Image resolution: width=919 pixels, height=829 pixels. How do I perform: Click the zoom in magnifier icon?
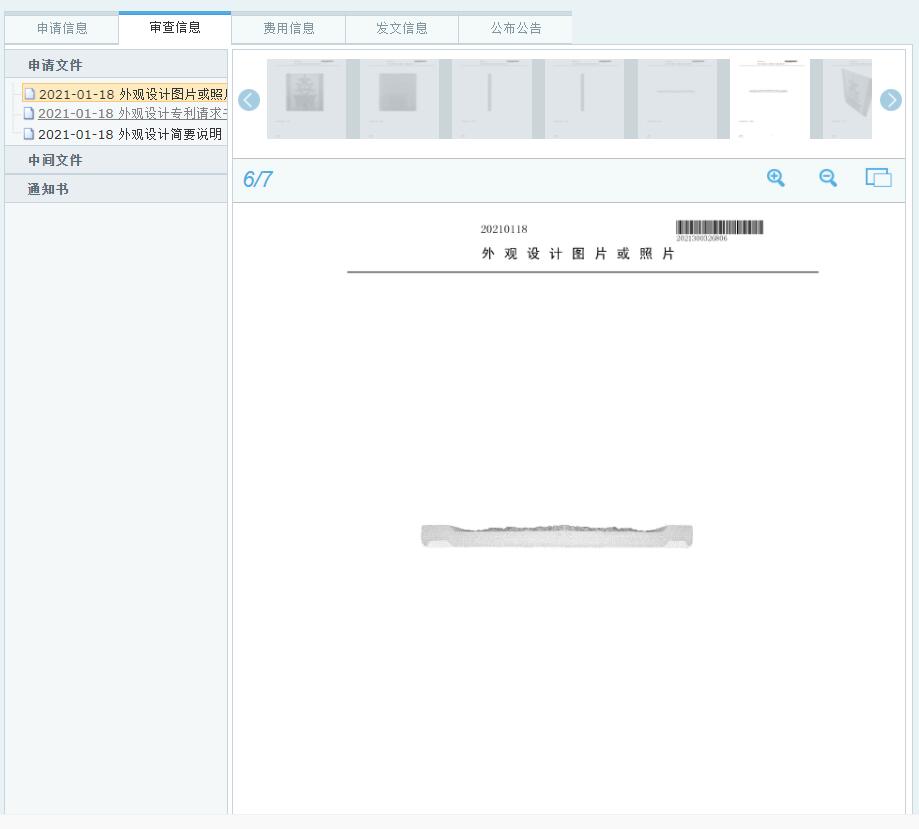[x=775, y=178]
